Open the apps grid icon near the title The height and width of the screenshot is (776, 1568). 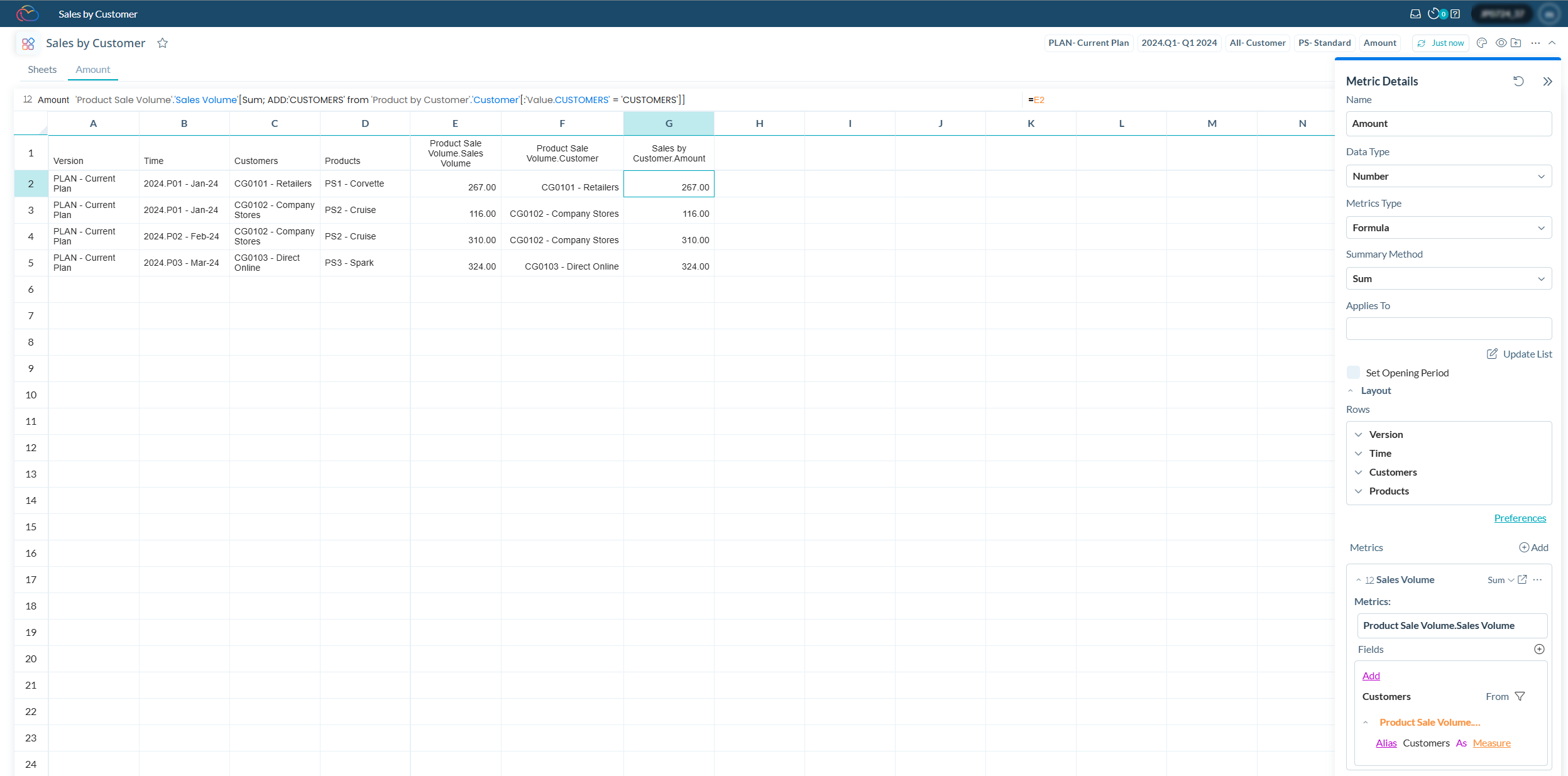tap(28, 43)
